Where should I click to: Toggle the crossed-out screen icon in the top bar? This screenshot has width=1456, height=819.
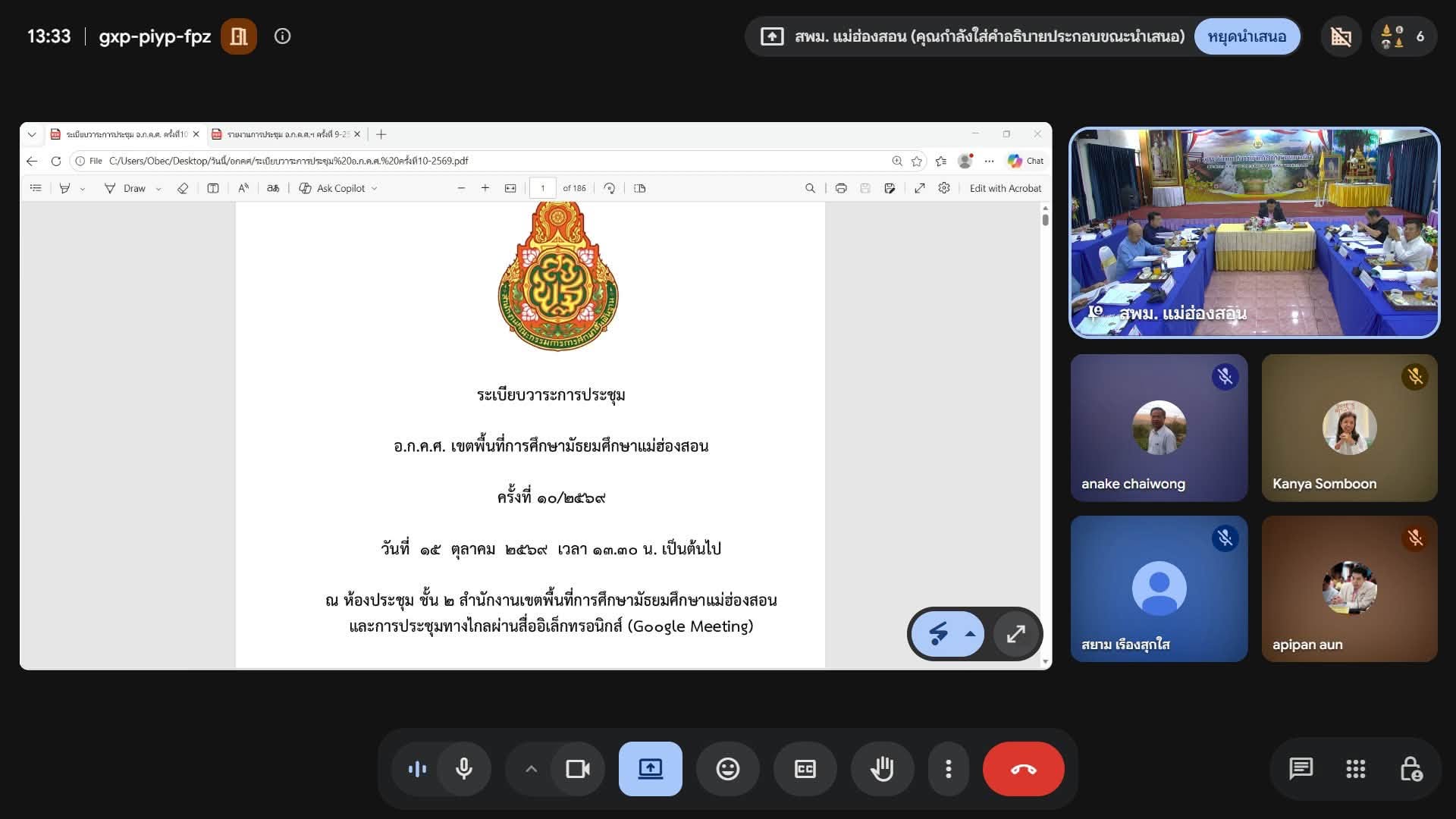1341,36
